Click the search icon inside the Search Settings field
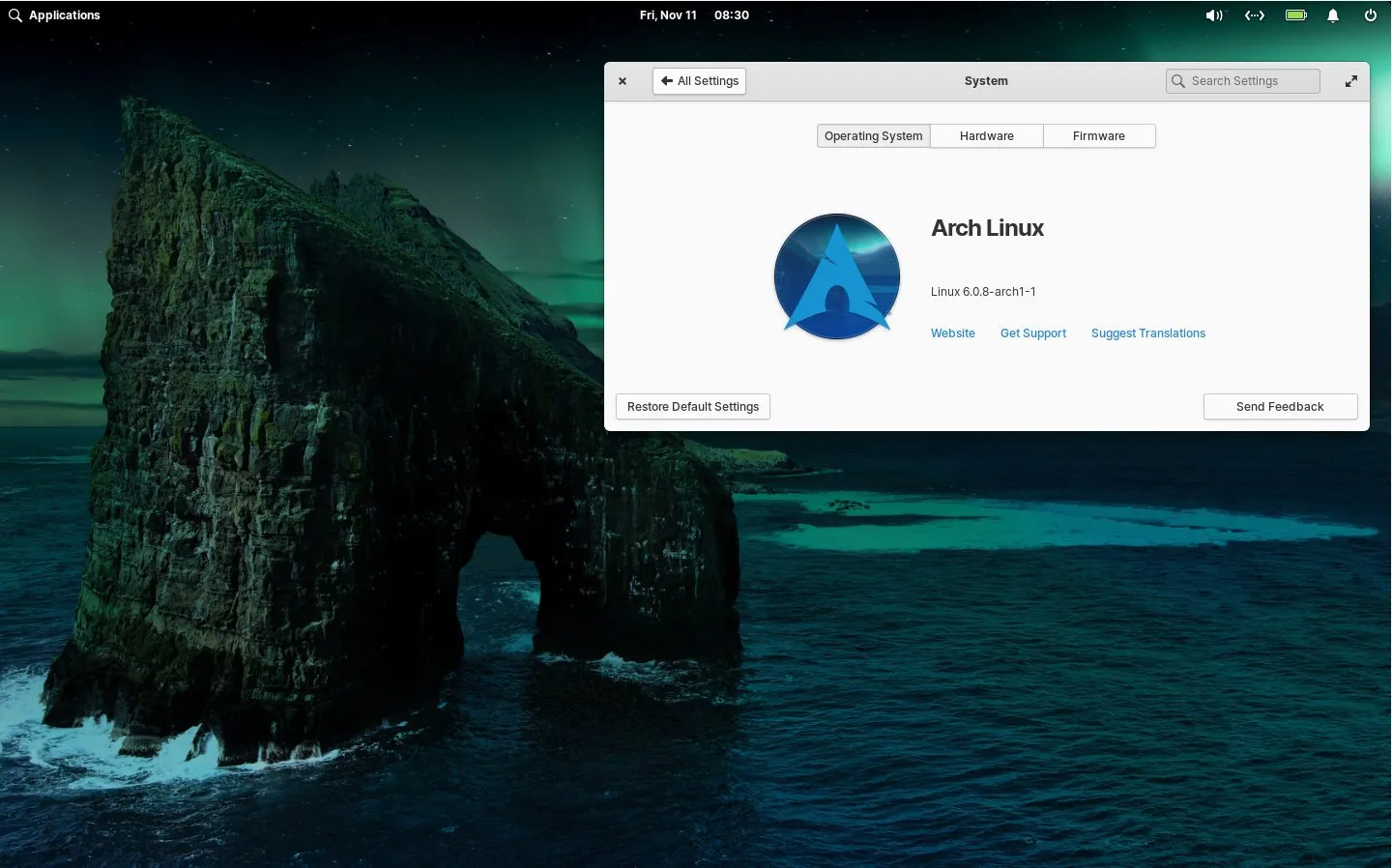The image size is (1392, 868). coord(1178,81)
